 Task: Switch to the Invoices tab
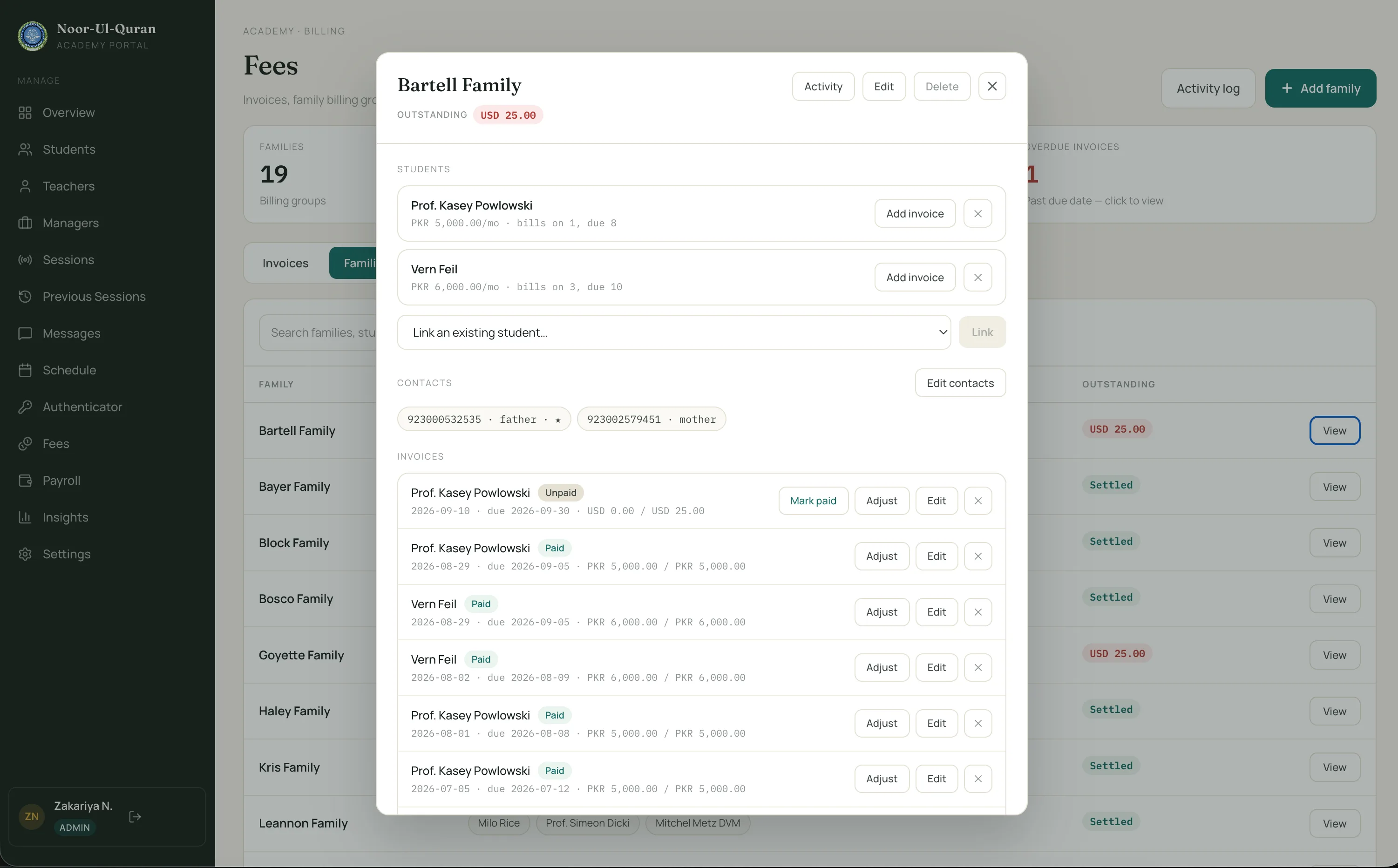tap(285, 263)
